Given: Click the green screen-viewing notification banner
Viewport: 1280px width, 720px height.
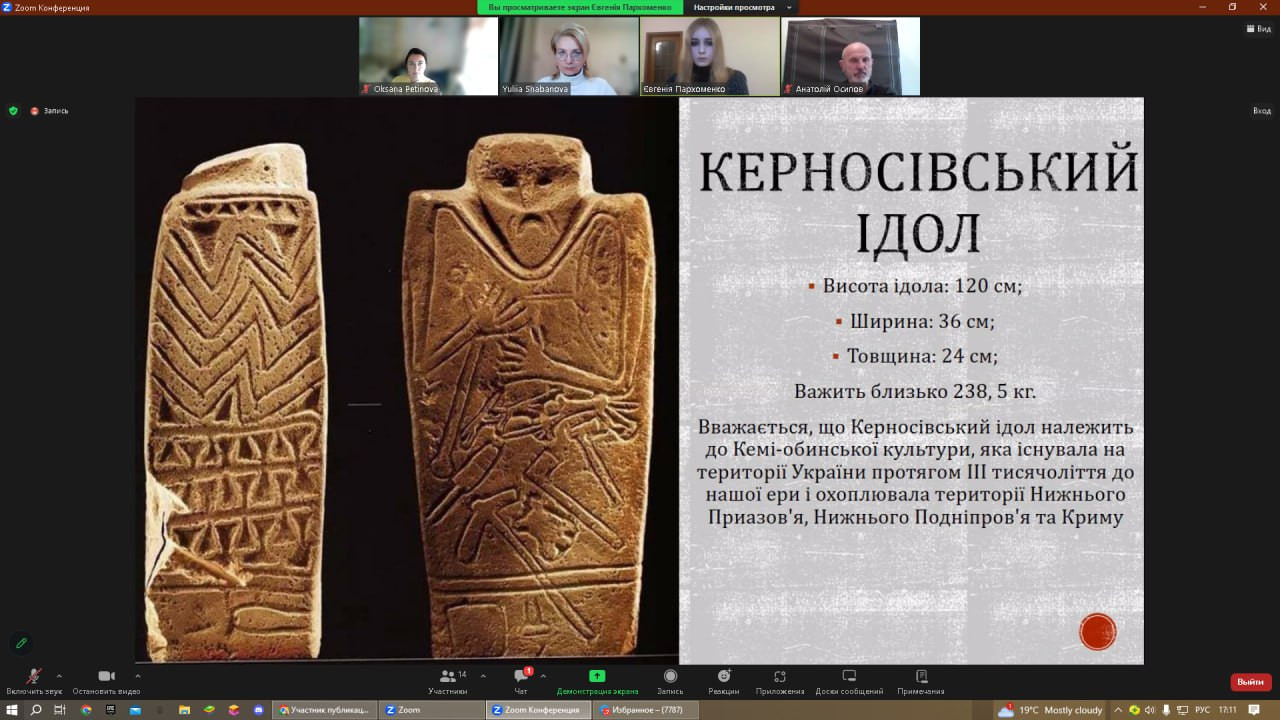Looking at the screenshot, I should 580,7.
